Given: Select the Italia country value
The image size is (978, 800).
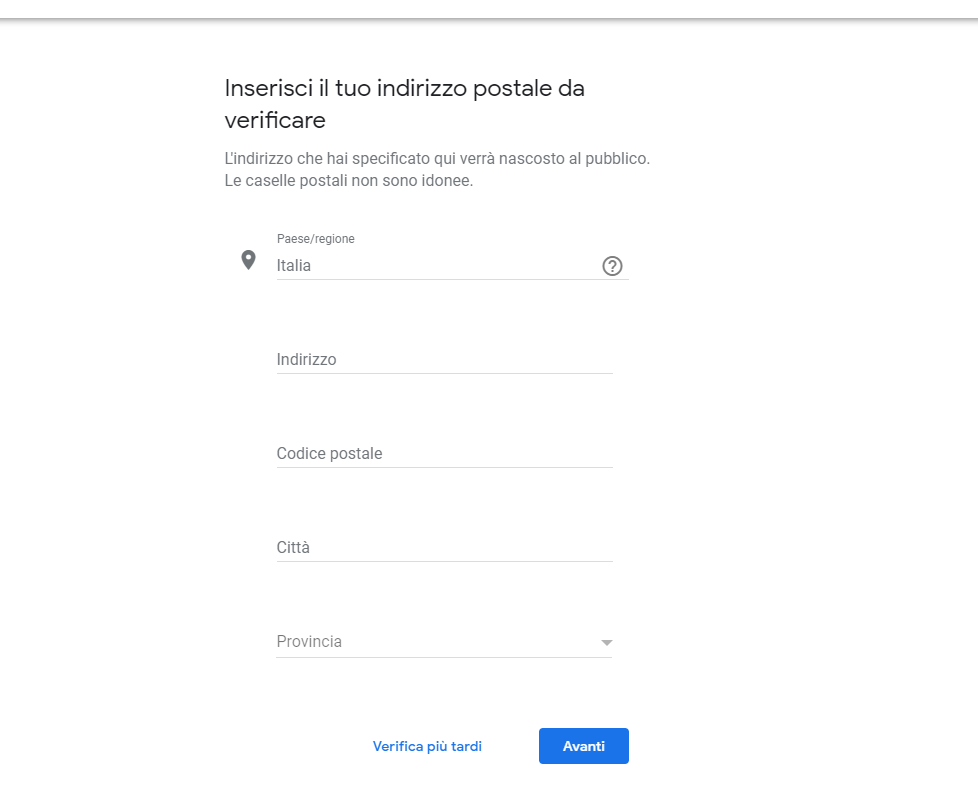Looking at the screenshot, I should pos(294,266).
